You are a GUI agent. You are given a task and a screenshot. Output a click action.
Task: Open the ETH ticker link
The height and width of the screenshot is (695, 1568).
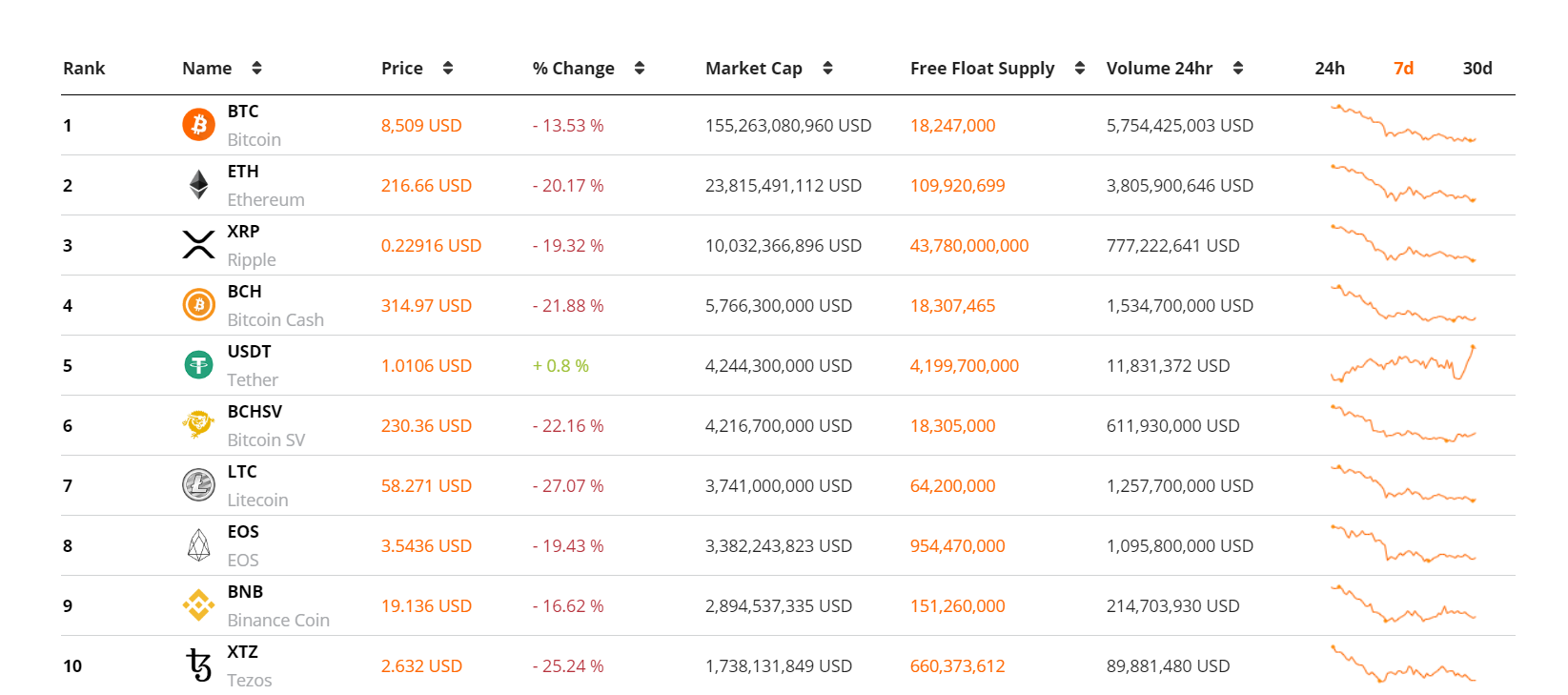pos(243,171)
